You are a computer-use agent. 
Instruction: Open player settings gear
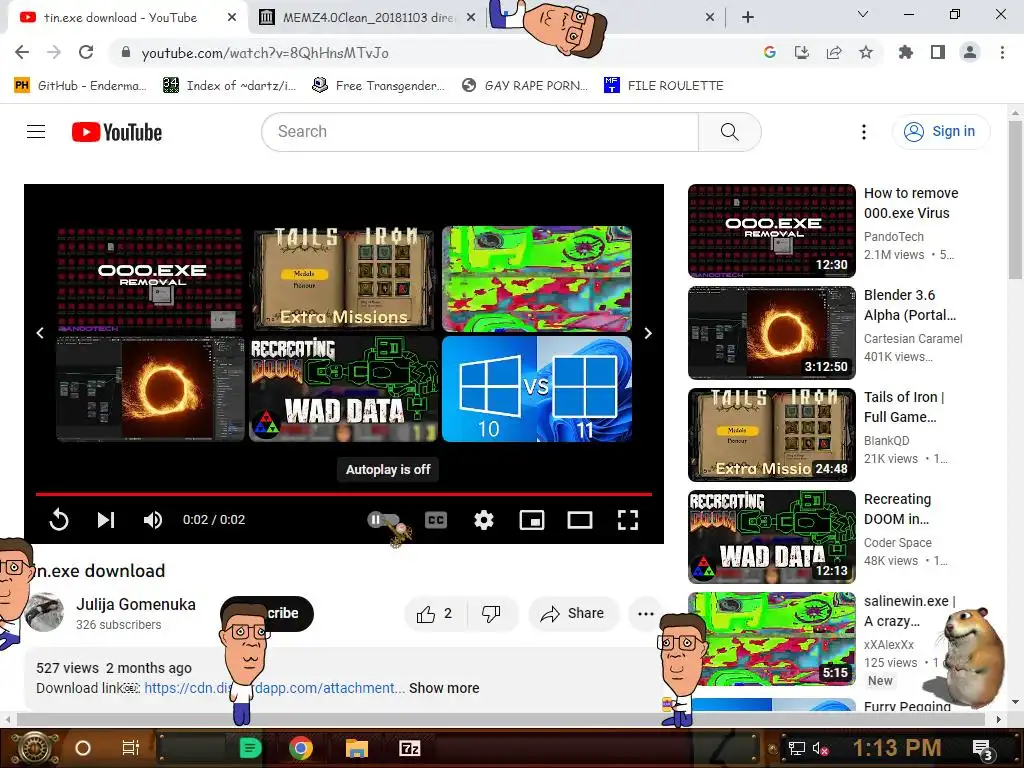pyautogui.click(x=484, y=520)
